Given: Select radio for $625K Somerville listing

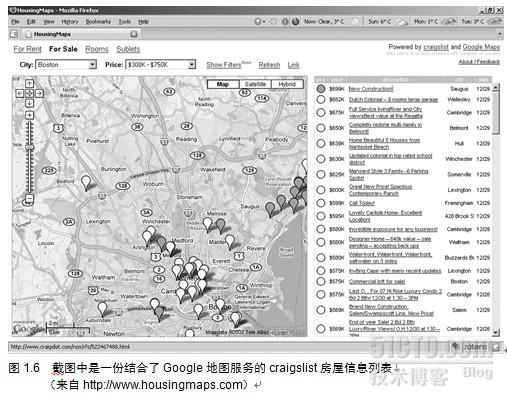Looking at the screenshot, I should 321,174.
